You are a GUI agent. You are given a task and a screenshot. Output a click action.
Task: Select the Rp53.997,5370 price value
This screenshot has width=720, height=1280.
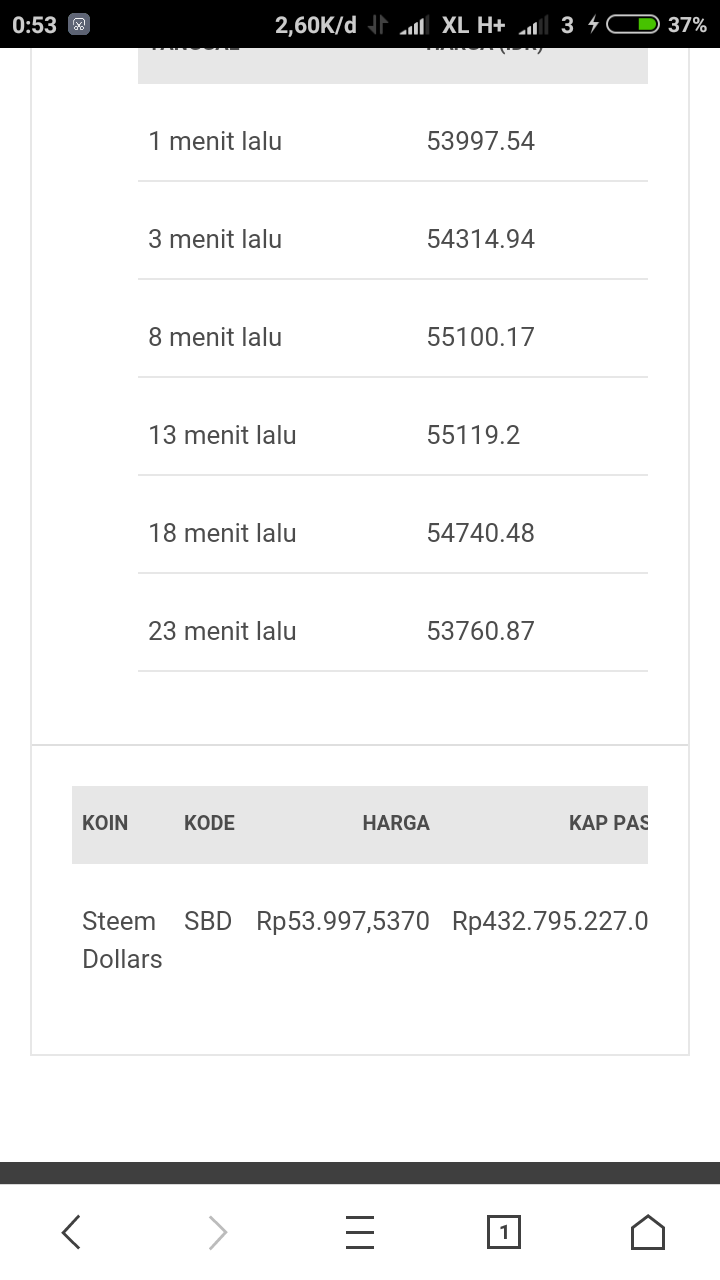[x=343, y=921]
